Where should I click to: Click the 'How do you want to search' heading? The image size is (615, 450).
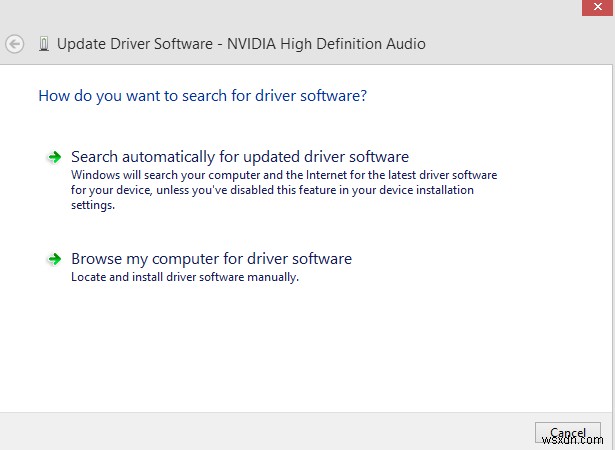202,96
